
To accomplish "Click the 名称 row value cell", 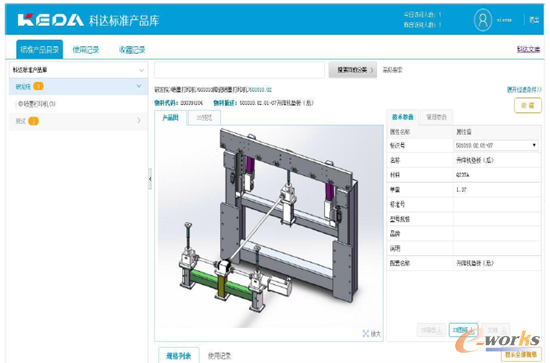I will pyautogui.click(x=497, y=160).
